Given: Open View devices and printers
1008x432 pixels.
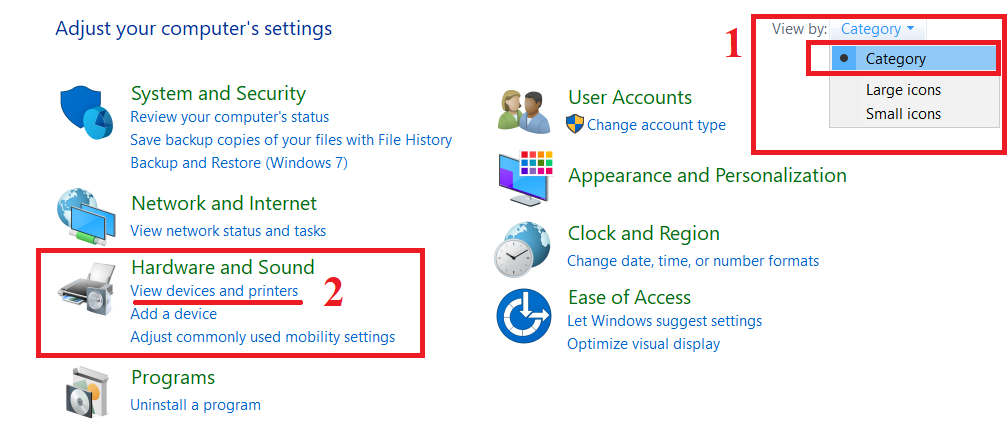Looking at the screenshot, I should [214, 291].
